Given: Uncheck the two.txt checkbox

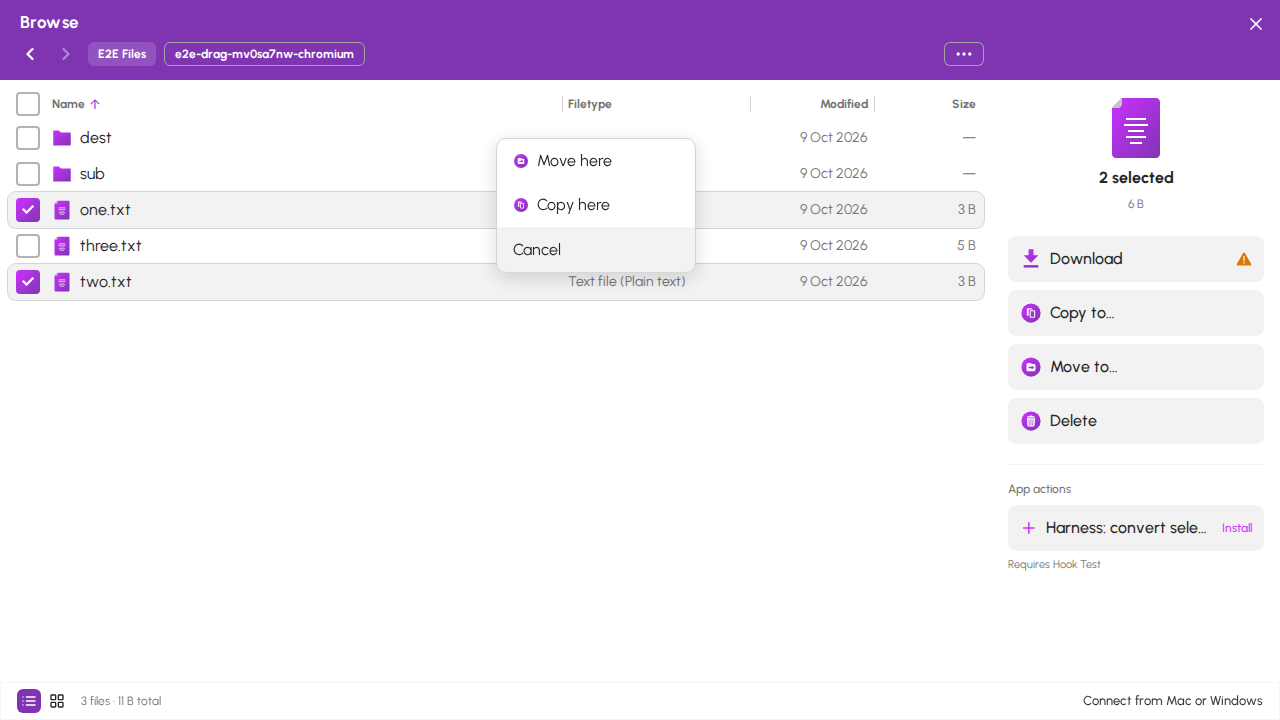Looking at the screenshot, I should (x=28, y=282).
